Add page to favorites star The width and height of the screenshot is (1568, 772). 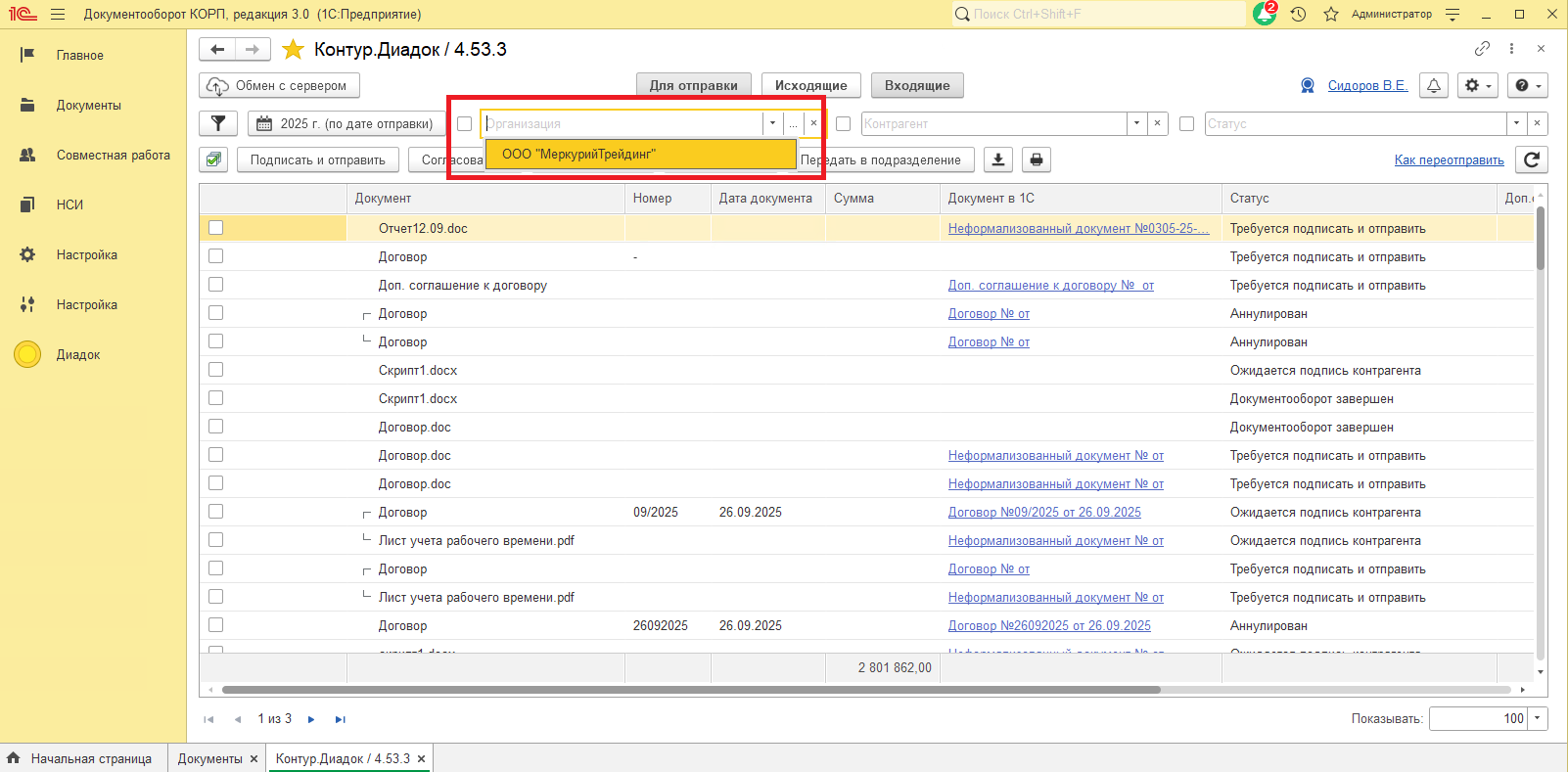point(293,50)
